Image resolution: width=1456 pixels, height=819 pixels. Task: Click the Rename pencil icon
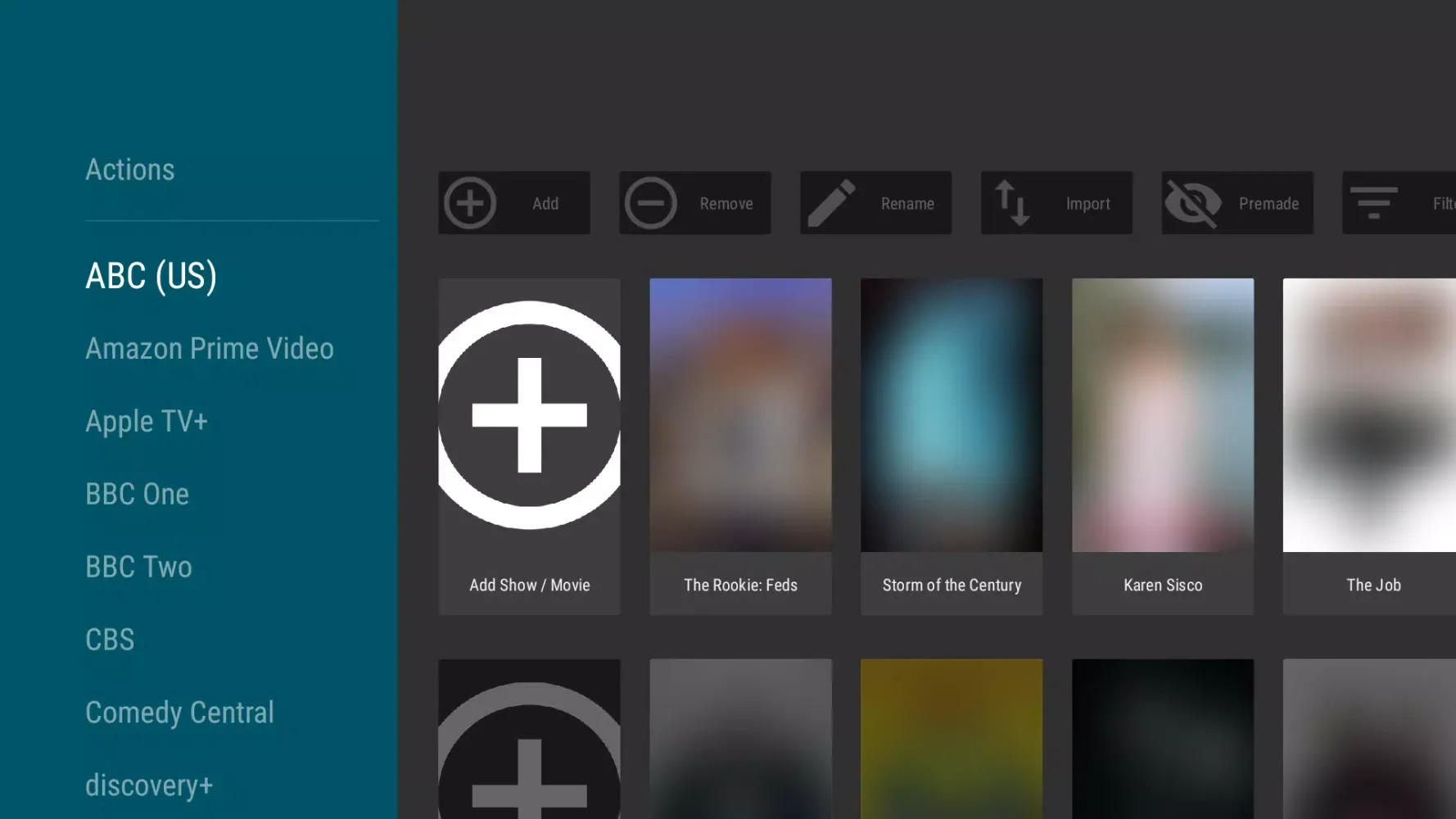point(832,203)
